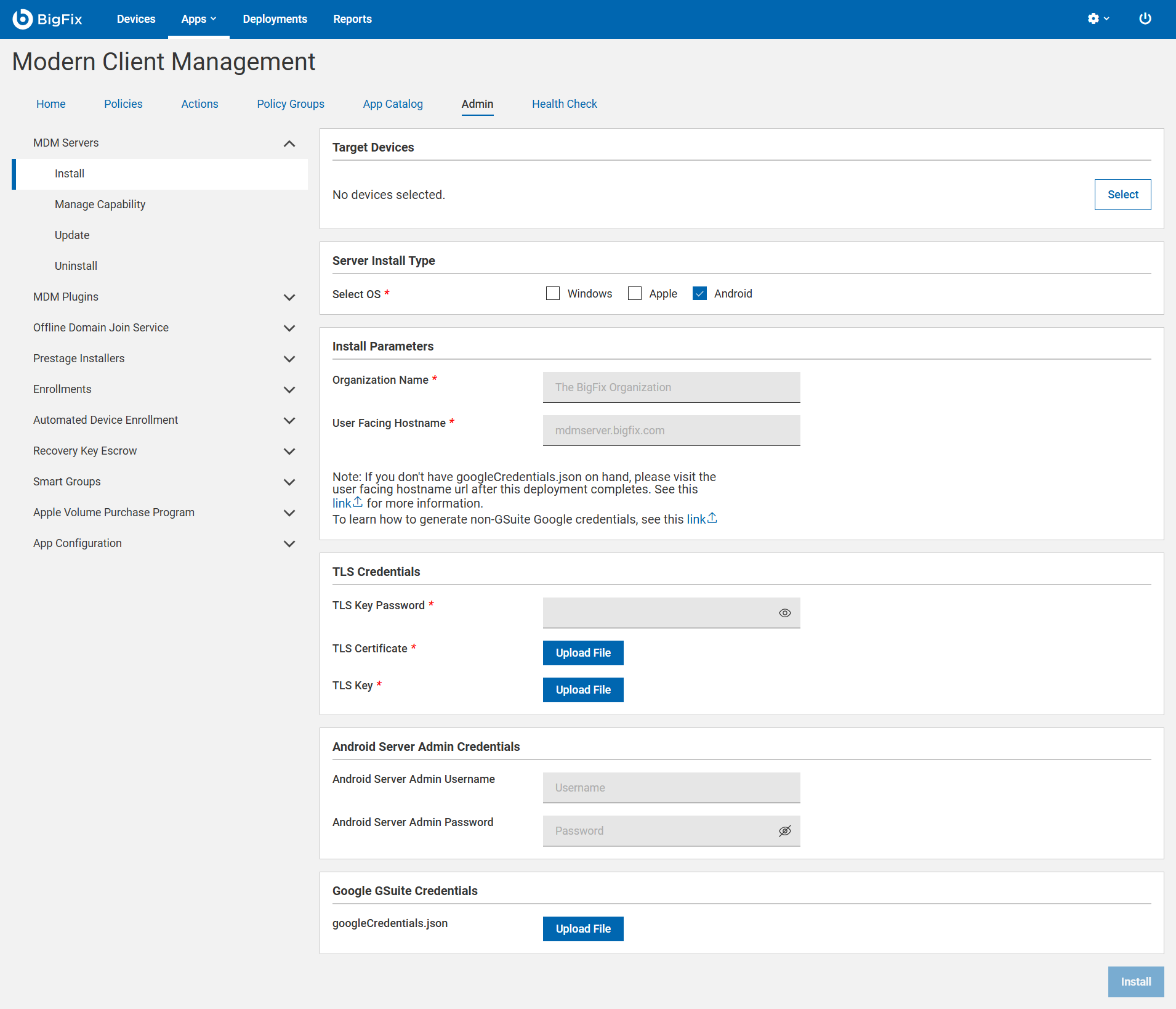
Task: Select Manage Capability in sidebar
Action: tap(100, 205)
